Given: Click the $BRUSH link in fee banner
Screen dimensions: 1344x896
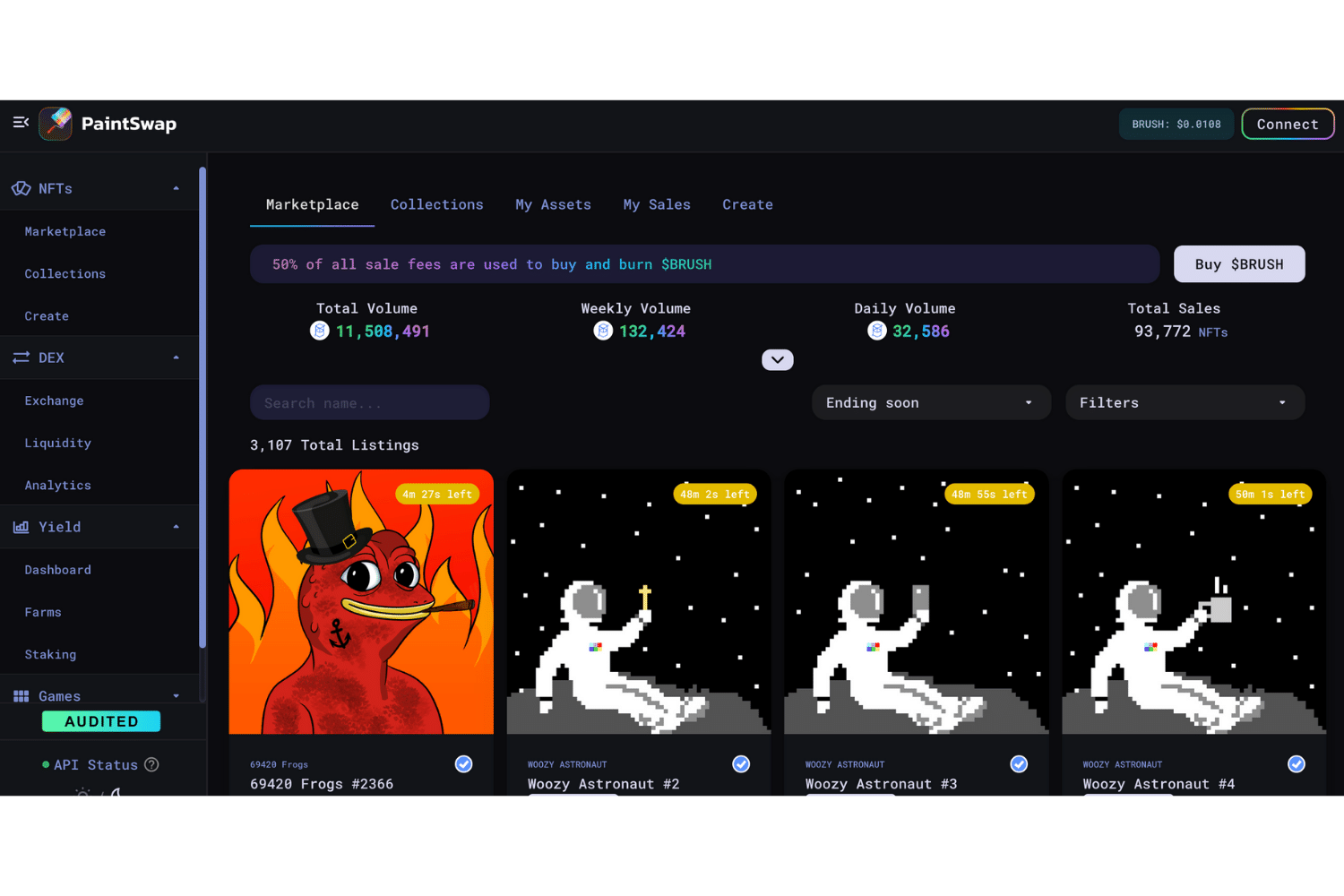Looking at the screenshot, I should click(686, 264).
